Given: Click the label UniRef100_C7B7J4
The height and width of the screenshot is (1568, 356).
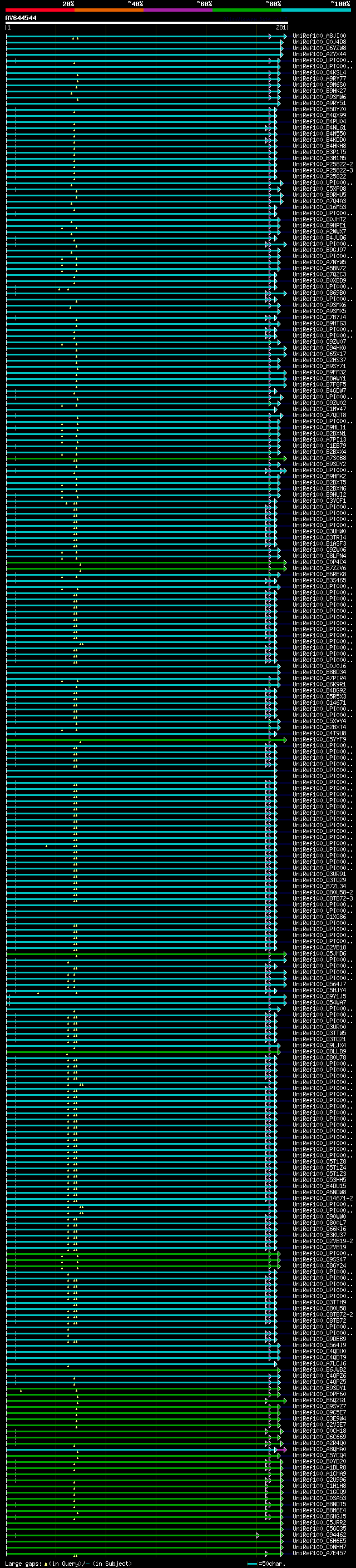Looking at the screenshot, I should point(319,317).
